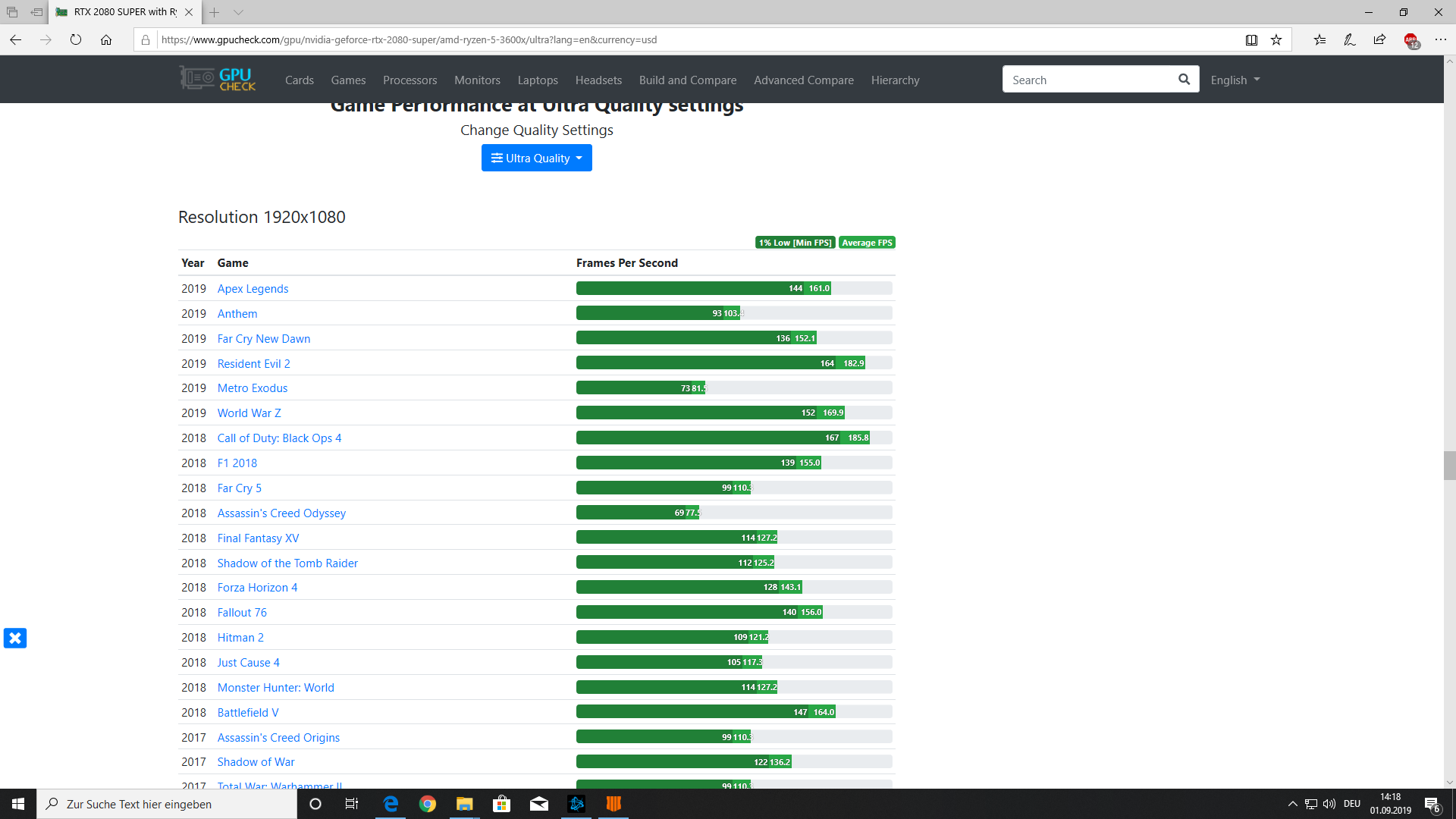Click the Windows taskbar search box
Image resolution: width=1456 pixels, height=819 pixels.
point(167,804)
